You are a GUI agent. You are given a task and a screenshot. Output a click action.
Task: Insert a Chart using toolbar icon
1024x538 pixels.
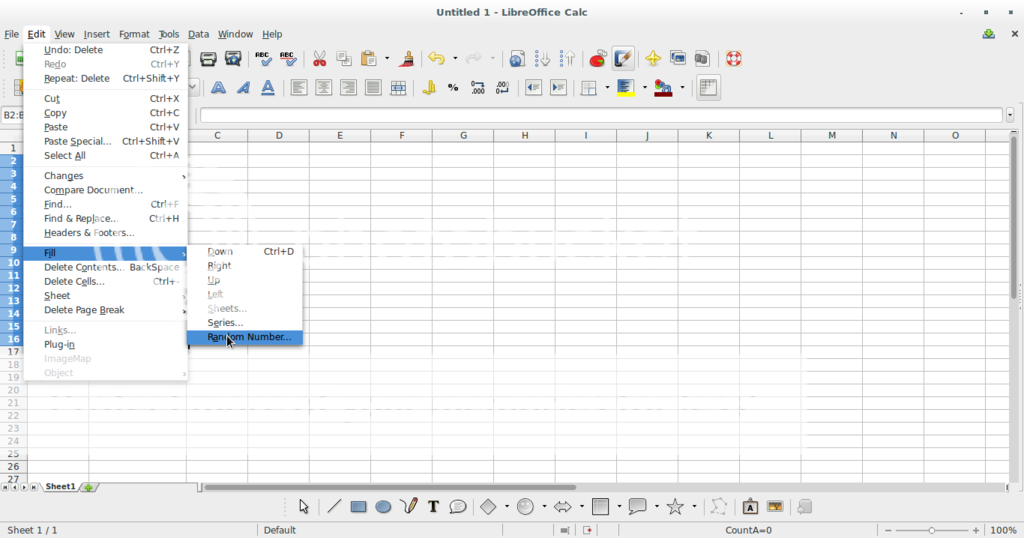pyautogui.click(x=598, y=59)
